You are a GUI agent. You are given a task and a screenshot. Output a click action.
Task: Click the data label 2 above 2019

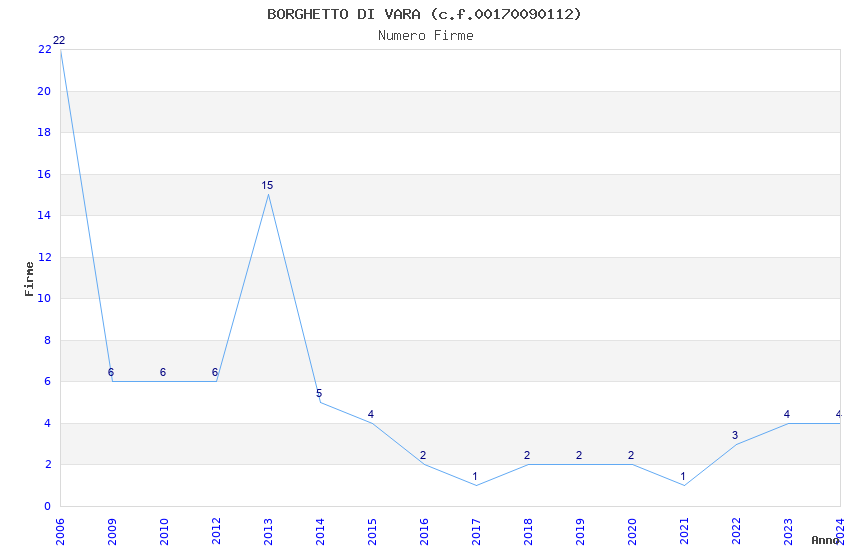(579, 456)
